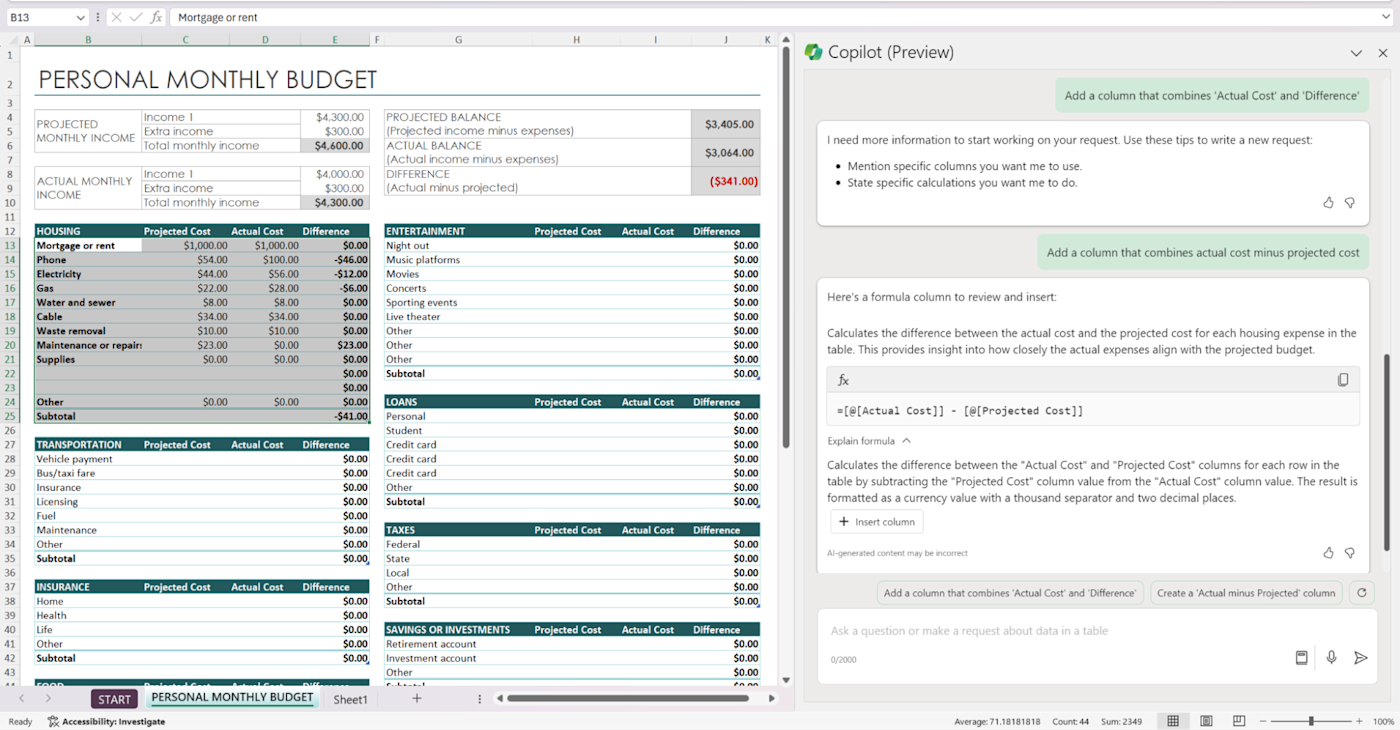Click the Projected Balance value $3,405.00
The image size is (1400, 730).
pos(725,124)
